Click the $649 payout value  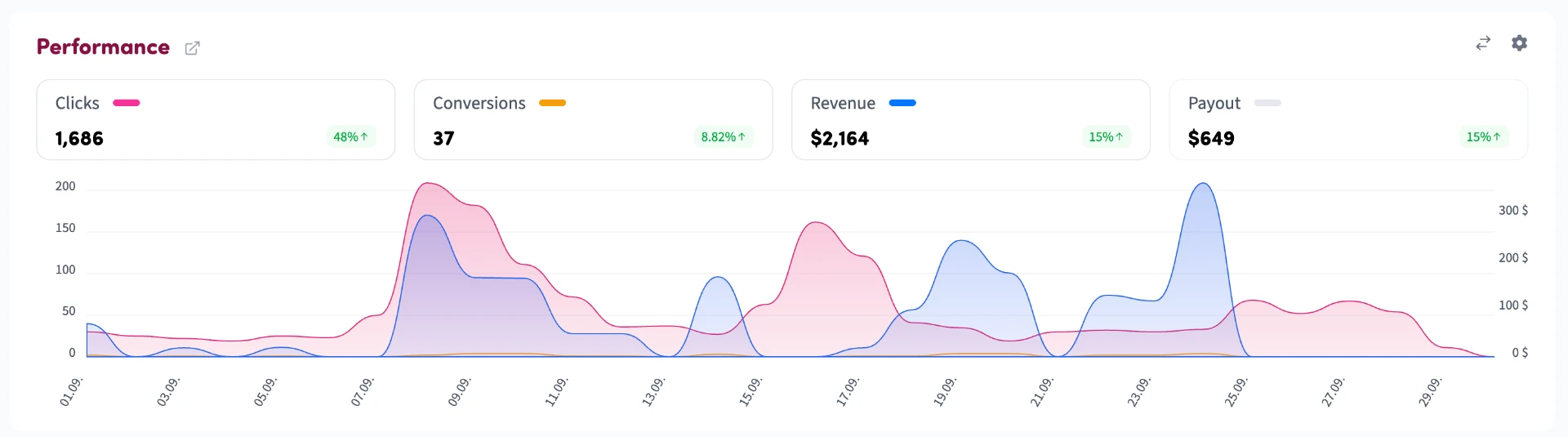(1211, 139)
